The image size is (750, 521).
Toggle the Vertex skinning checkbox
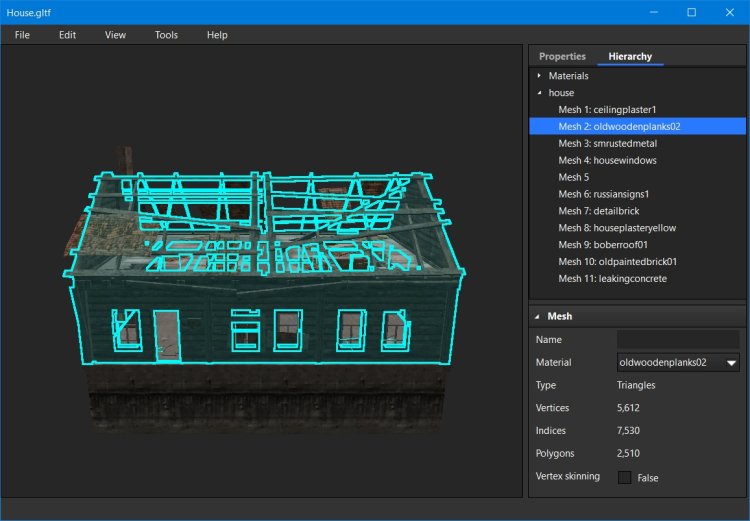[625, 477]
